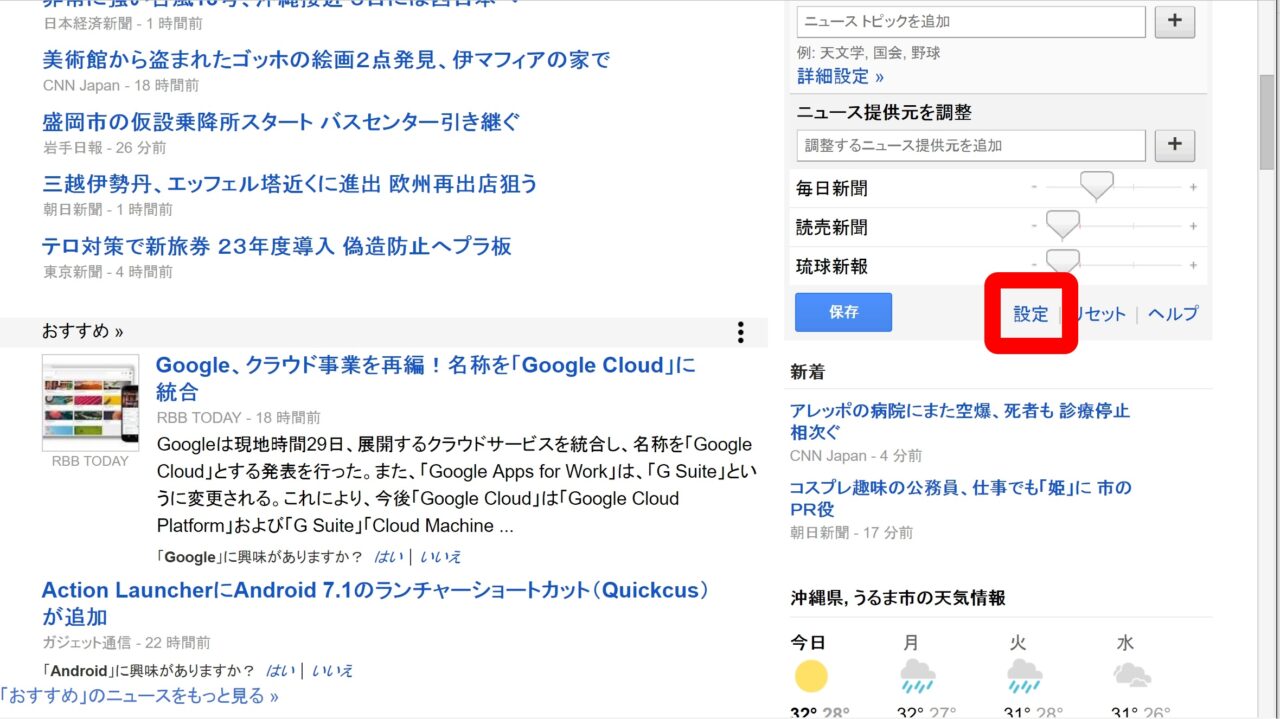This screenshot has width=1280, height=719.
Task: Open the three-dot menu for おすすめ
Action: coord(740,332)
